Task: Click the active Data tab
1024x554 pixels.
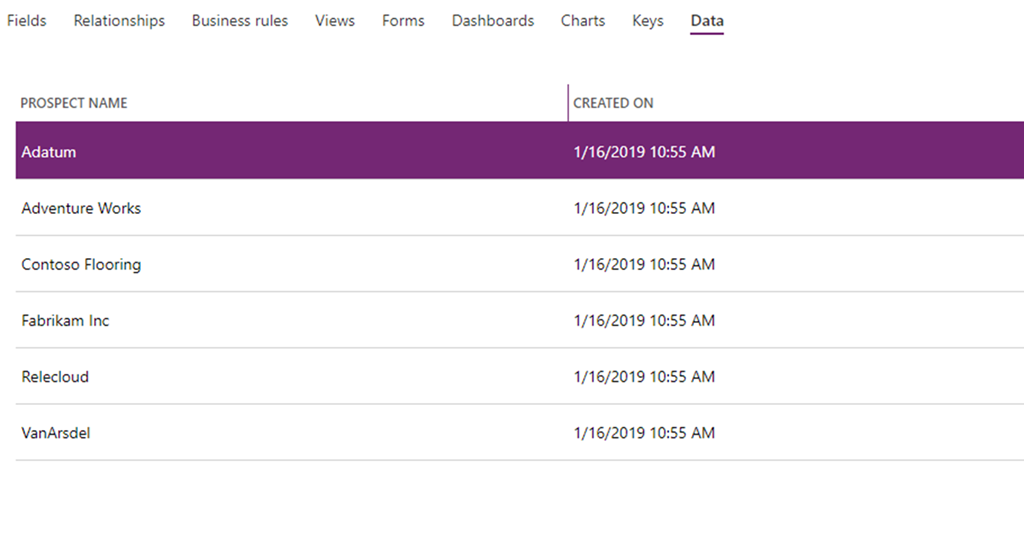Action: (707, 20)
